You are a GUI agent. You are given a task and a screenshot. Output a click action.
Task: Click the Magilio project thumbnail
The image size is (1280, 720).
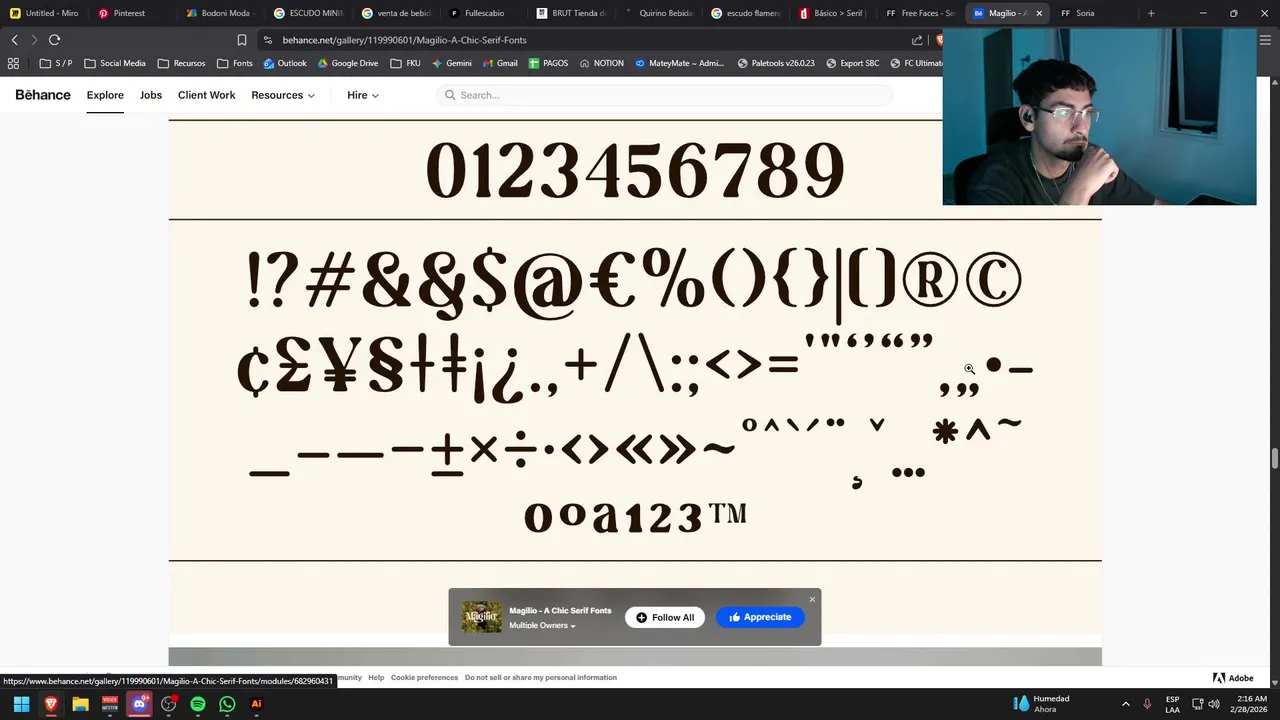(x=482, y=617)
